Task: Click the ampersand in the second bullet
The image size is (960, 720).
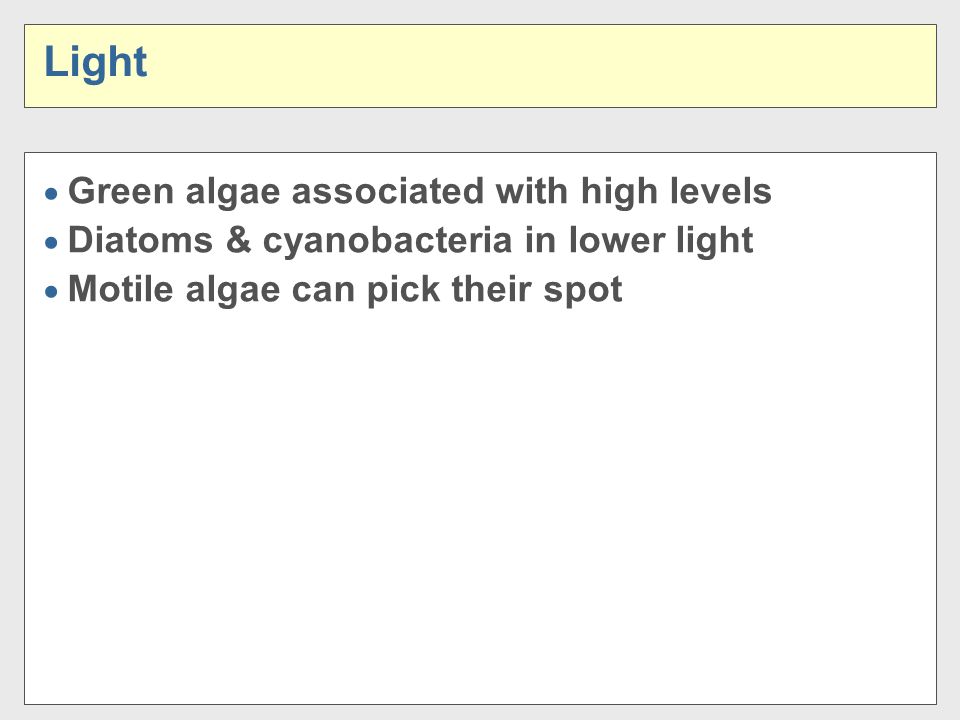Action: point(238,239)
